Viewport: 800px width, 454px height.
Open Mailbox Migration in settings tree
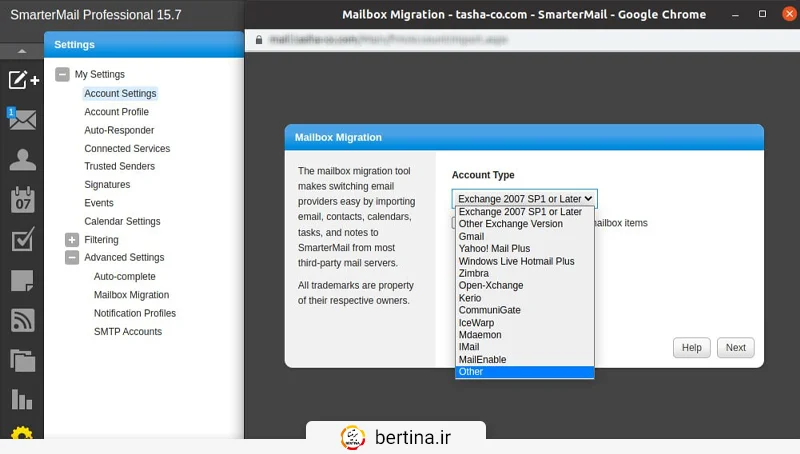[x=131, y=295]
